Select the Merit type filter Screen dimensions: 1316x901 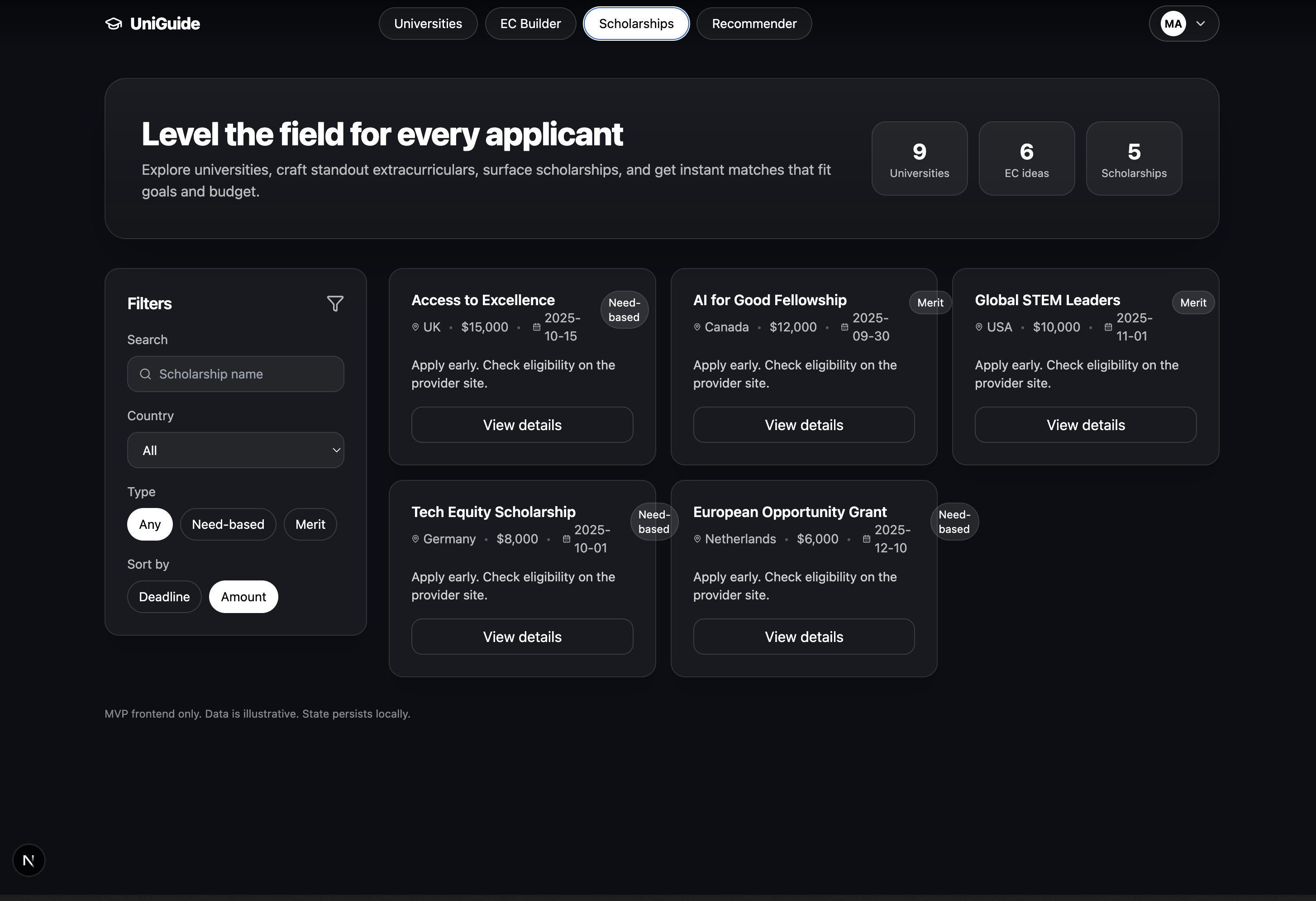click(310, 524)
